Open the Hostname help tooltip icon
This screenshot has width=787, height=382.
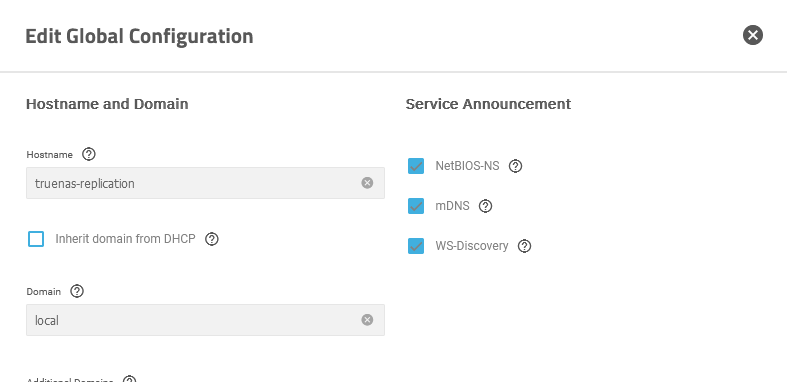(x=89, y=154)
